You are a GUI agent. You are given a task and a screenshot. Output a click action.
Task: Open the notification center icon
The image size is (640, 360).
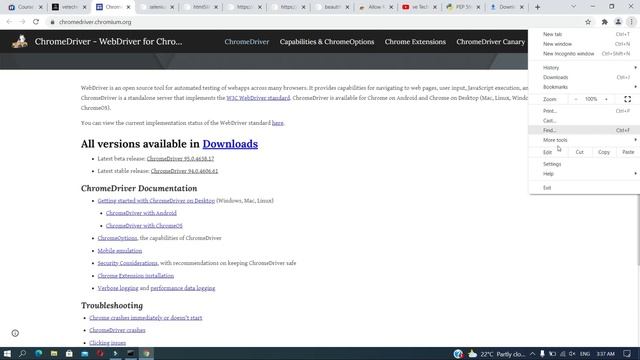pos(627,353)
